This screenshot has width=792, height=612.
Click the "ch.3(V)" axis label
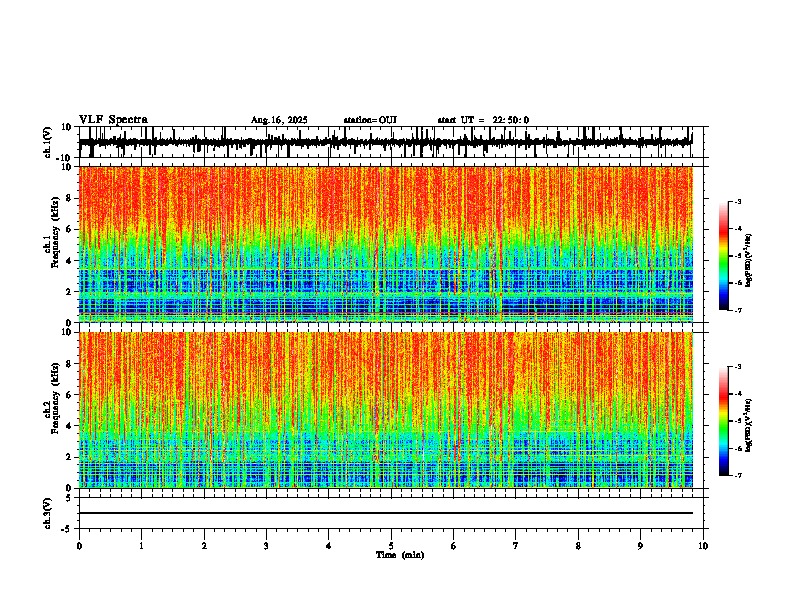click(x=48, y=513)
